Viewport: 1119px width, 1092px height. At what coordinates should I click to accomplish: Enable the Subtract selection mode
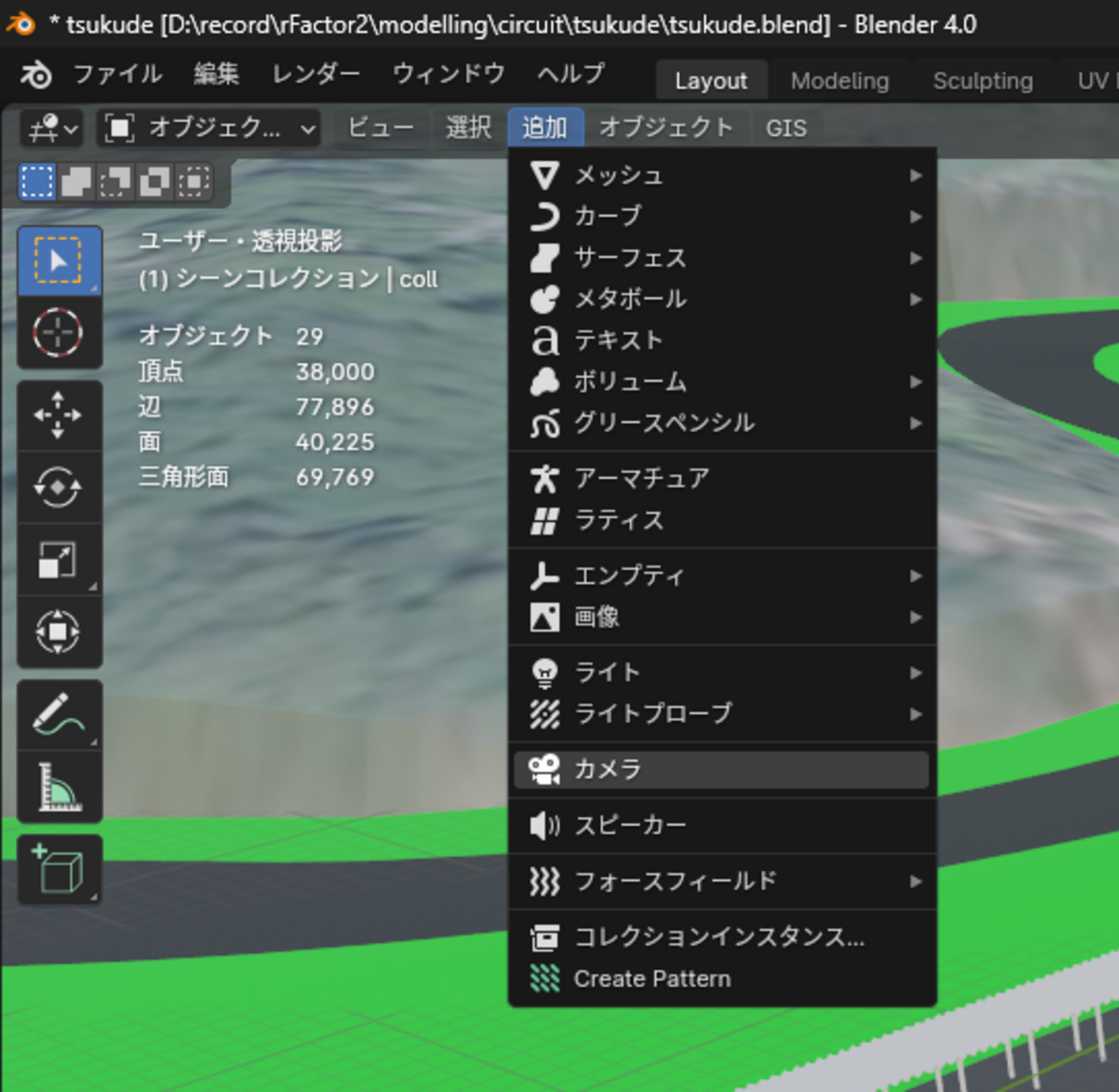[115, 182]
